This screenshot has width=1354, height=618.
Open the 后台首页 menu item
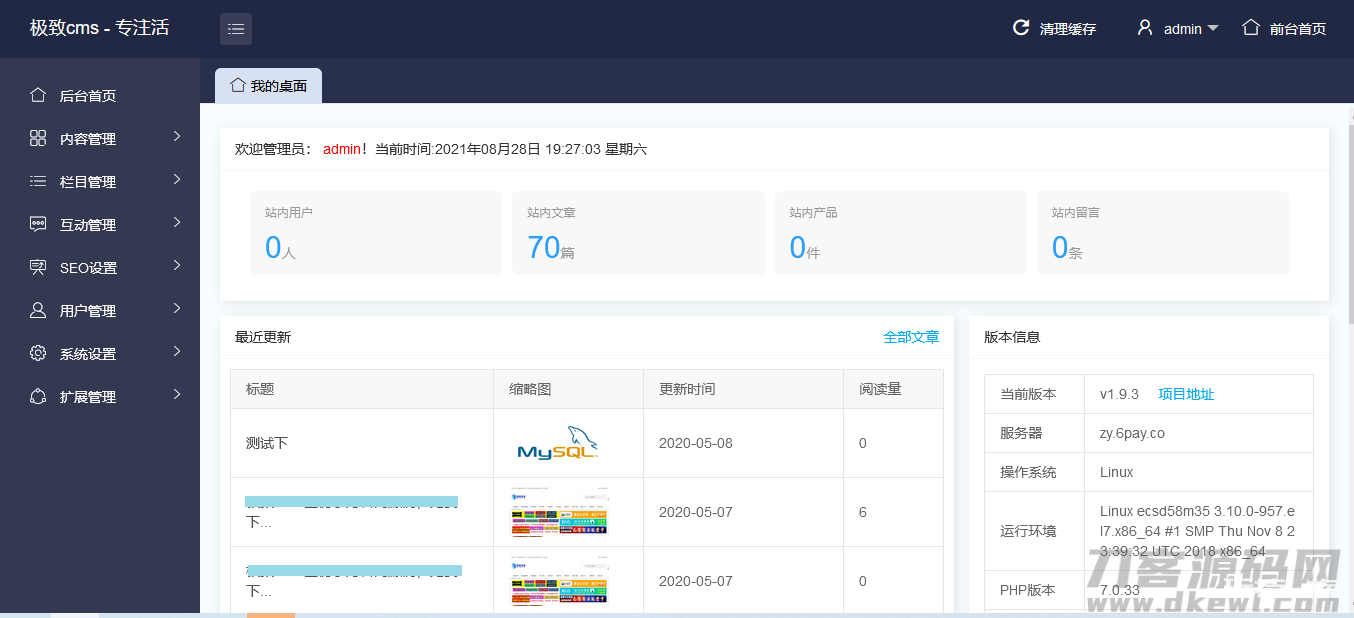click(100, 96)
